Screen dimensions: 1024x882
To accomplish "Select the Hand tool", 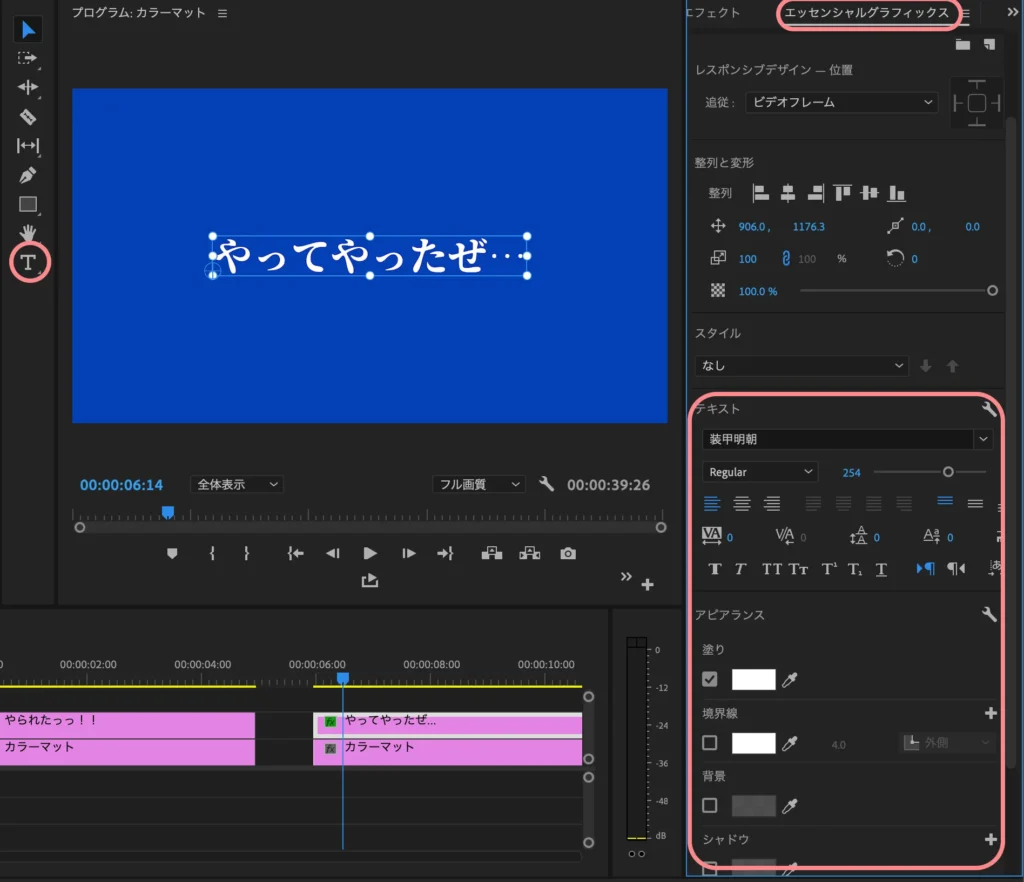I will point(28,233).
